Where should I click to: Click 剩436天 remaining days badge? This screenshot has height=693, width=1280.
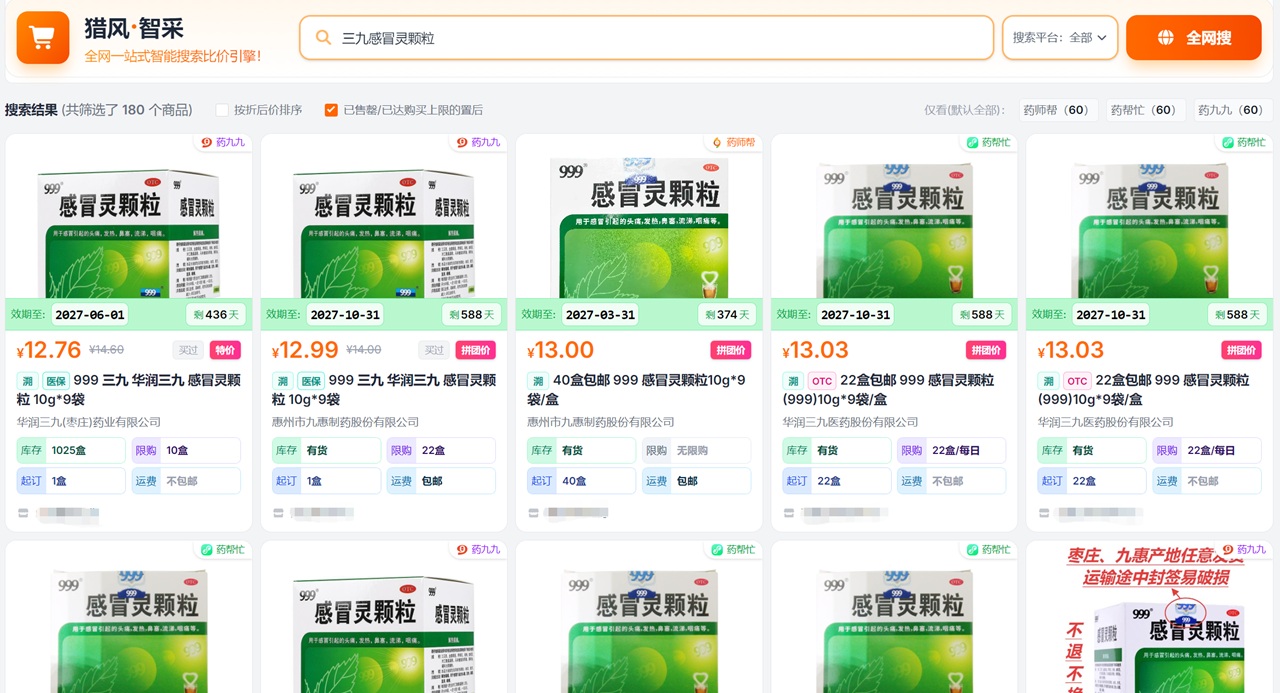[x=216, y=314]
